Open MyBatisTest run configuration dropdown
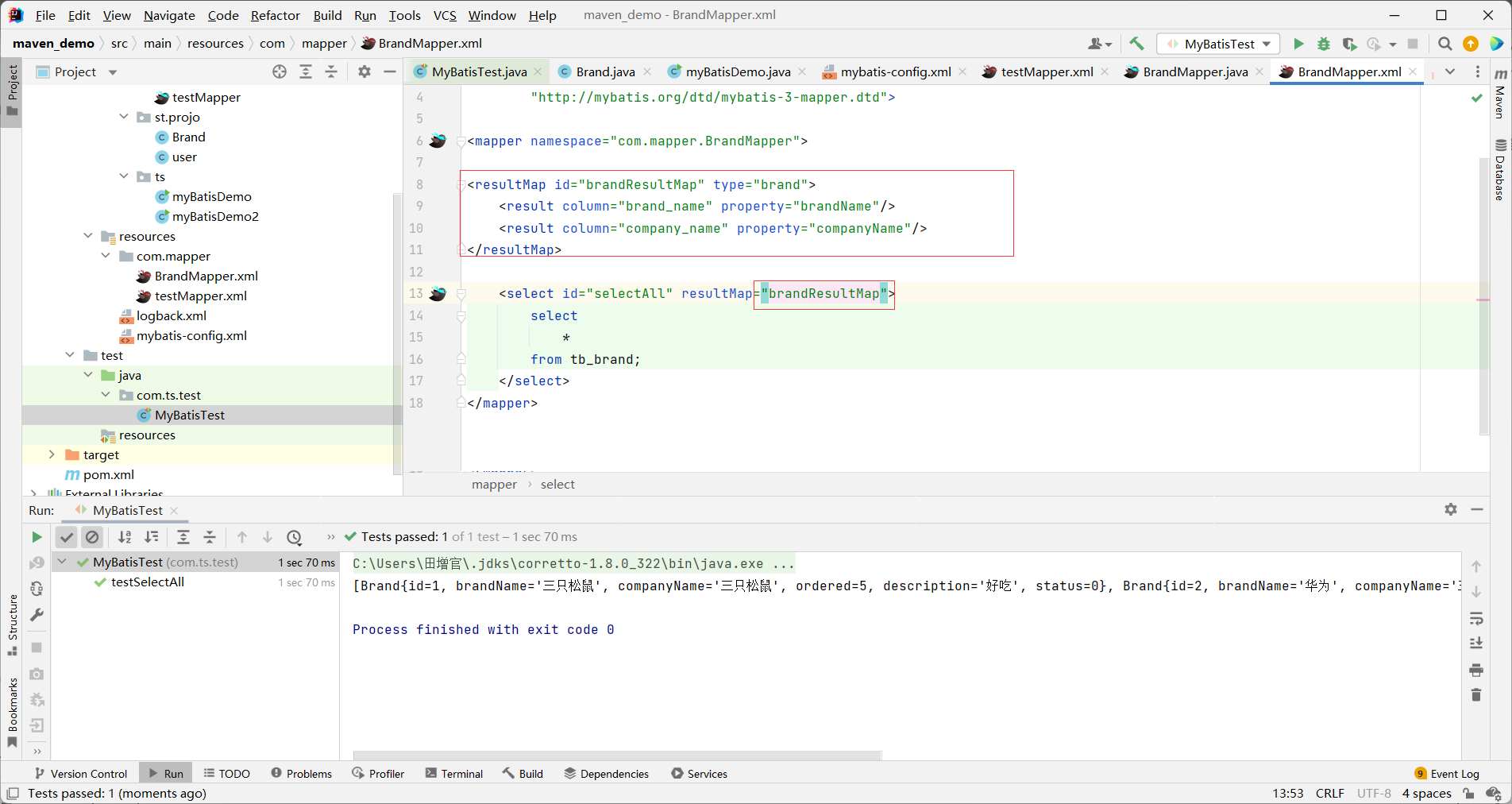The image size is (1512, 804). [1219, 44]
